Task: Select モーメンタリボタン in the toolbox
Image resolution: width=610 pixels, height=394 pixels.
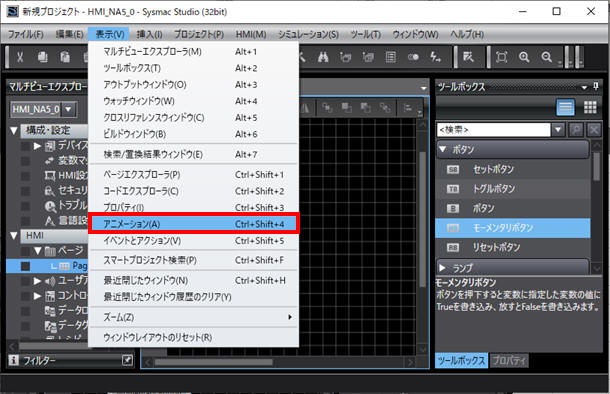Action: pos(513,228)
